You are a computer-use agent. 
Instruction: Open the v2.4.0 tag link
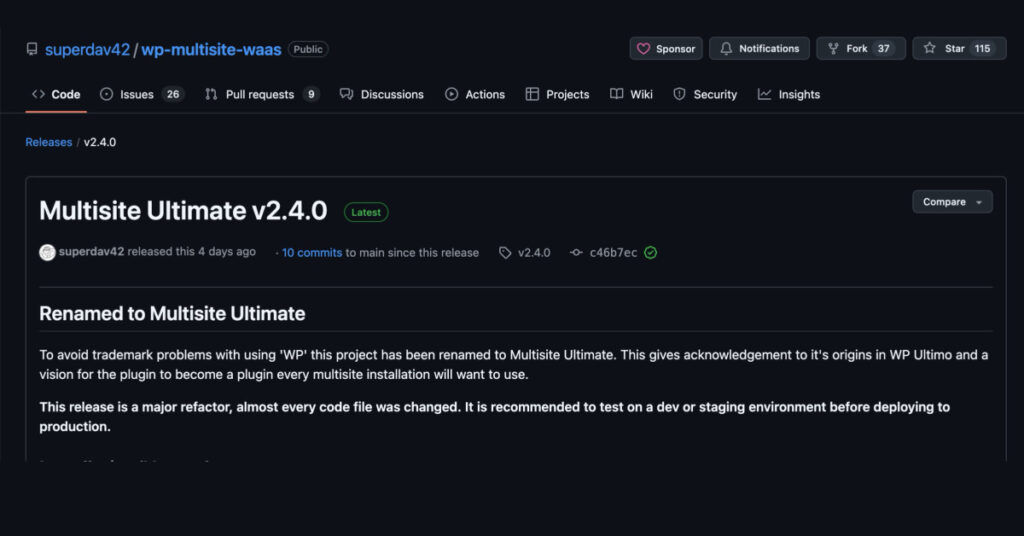pyautogui.click(x=534, y=253)
